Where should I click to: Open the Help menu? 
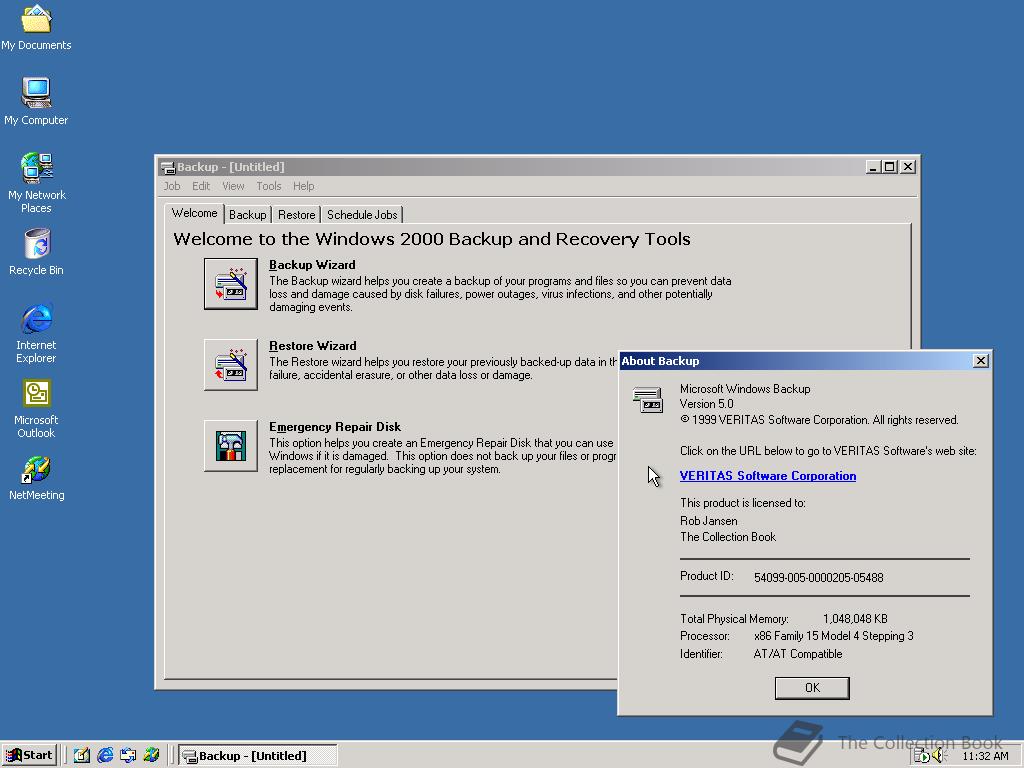pos(303,186)
